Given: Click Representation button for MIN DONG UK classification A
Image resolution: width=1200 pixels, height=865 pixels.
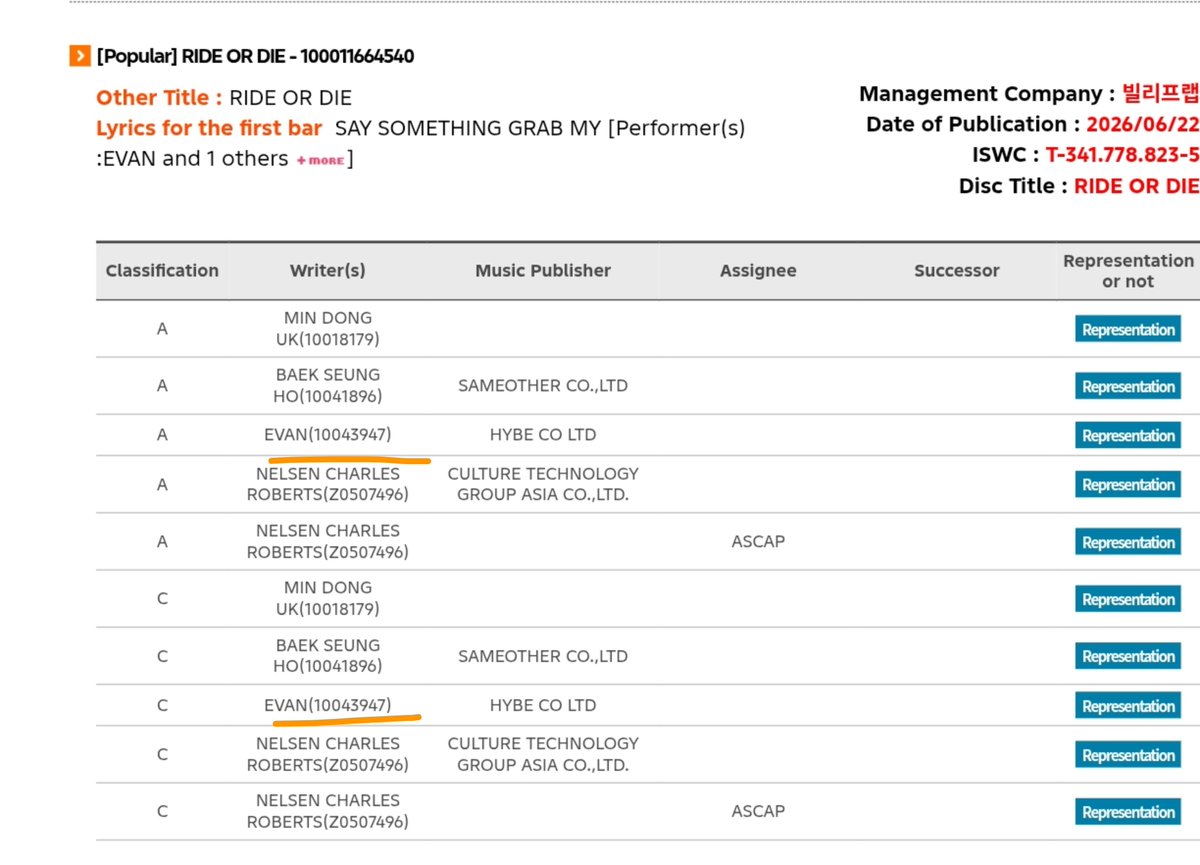Looking at the screenshot, I should [1128, 329].
